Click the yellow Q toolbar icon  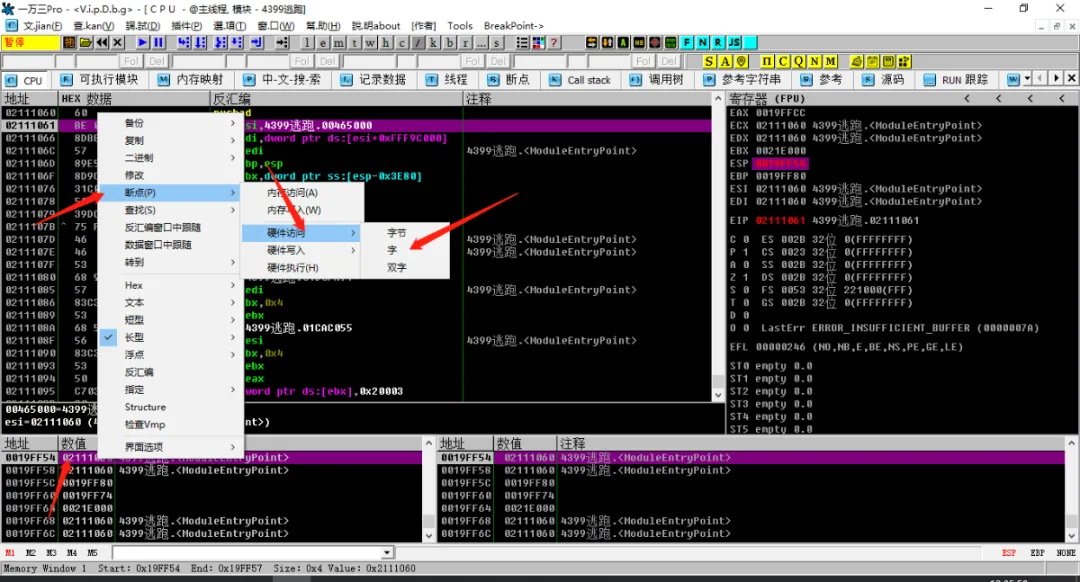coord(799,61)
